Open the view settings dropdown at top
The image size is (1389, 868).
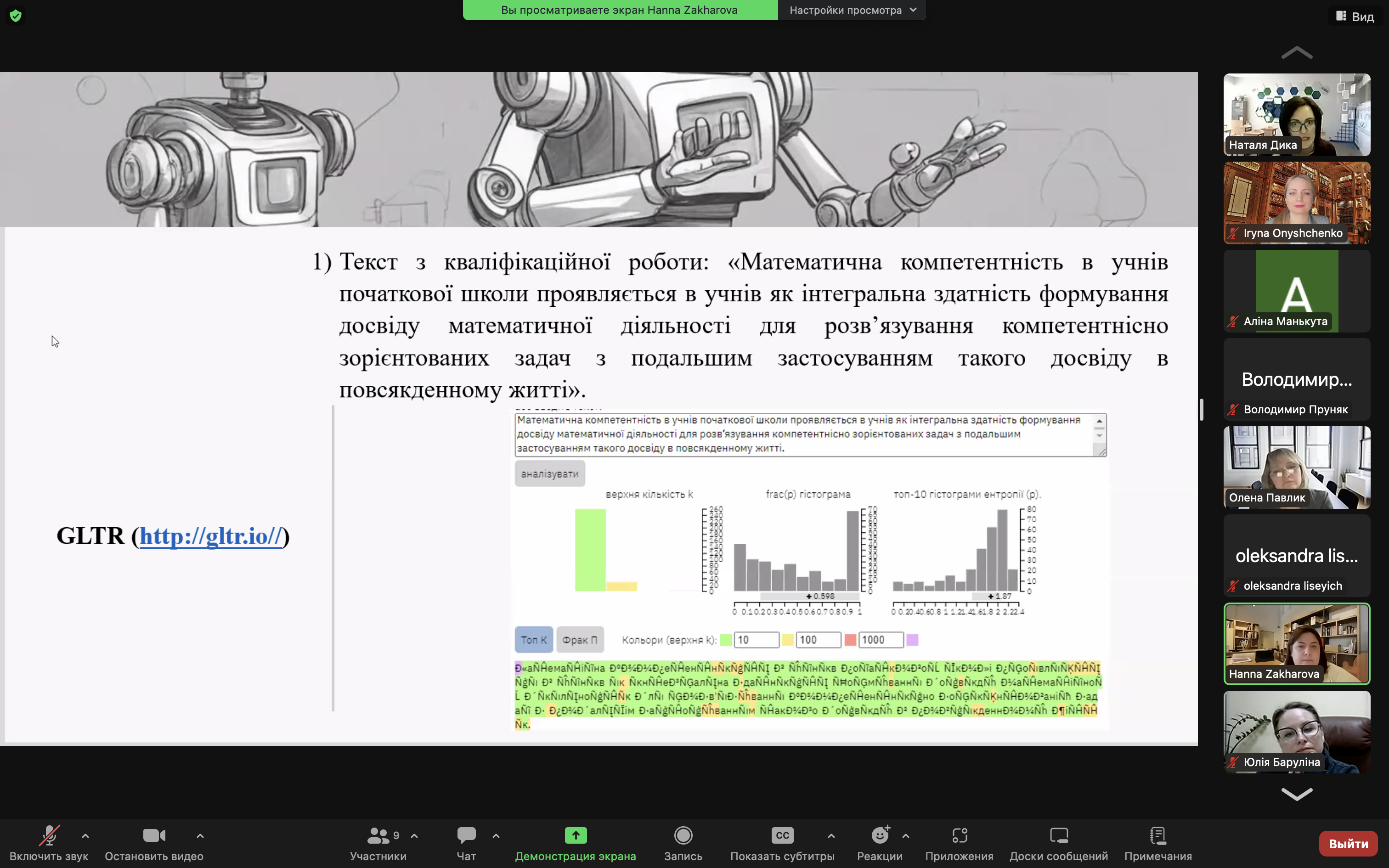coord(852,10)
